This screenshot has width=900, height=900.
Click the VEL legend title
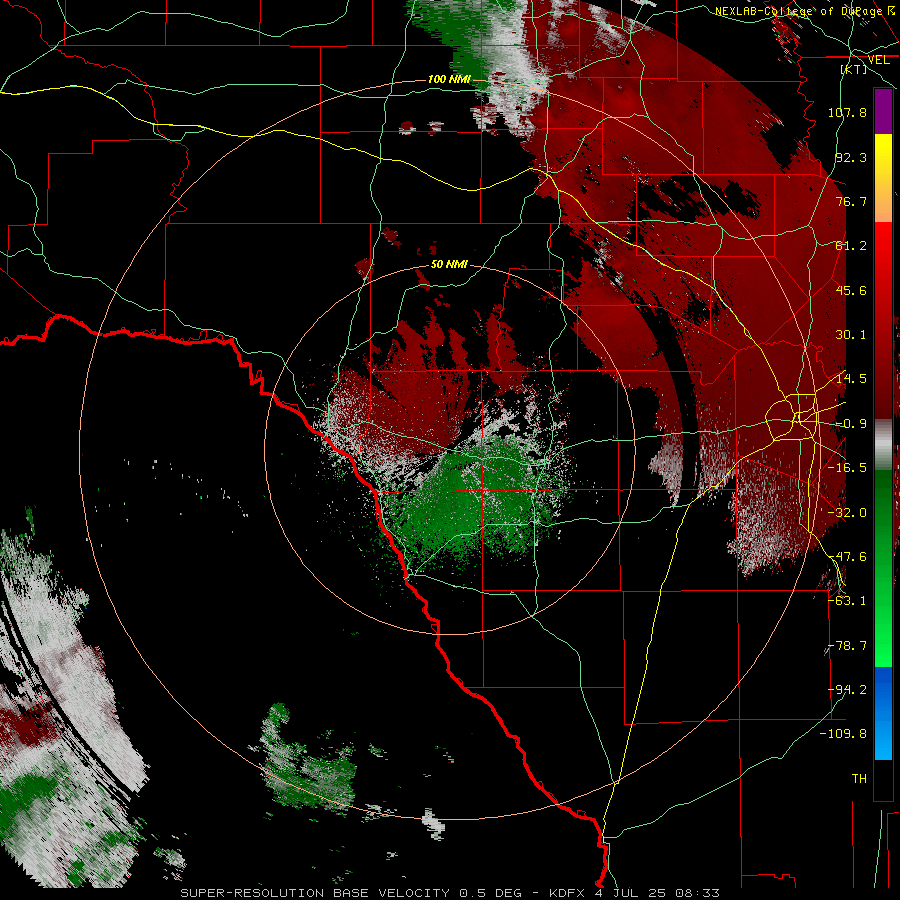pos(878,60)
